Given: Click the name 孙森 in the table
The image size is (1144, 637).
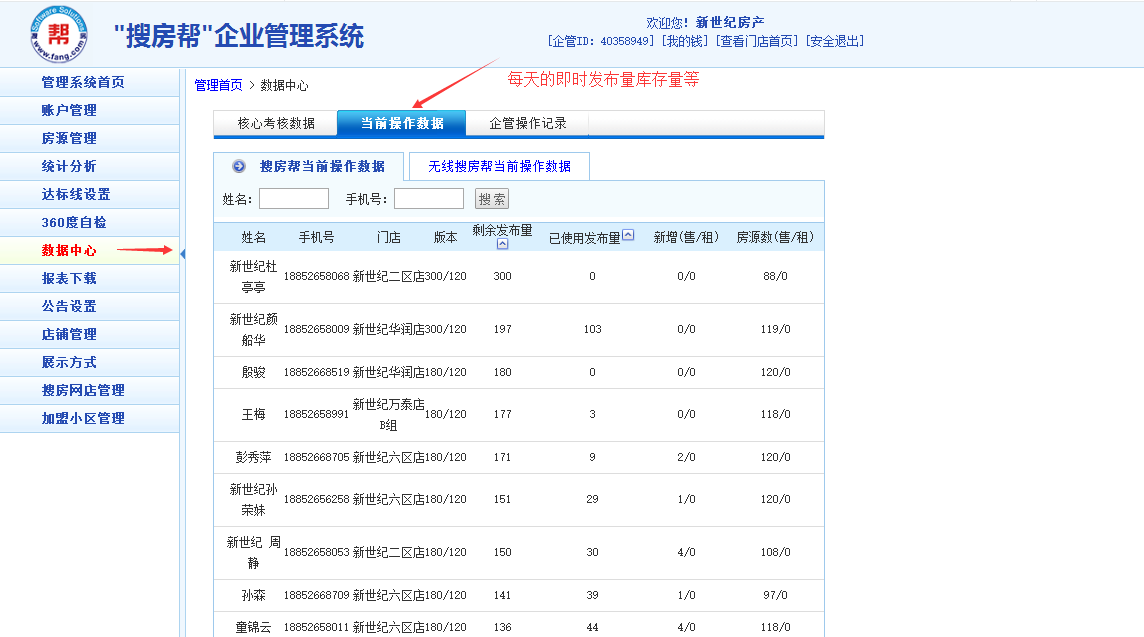Looking at the screenshot, I should tap(253, 595).
